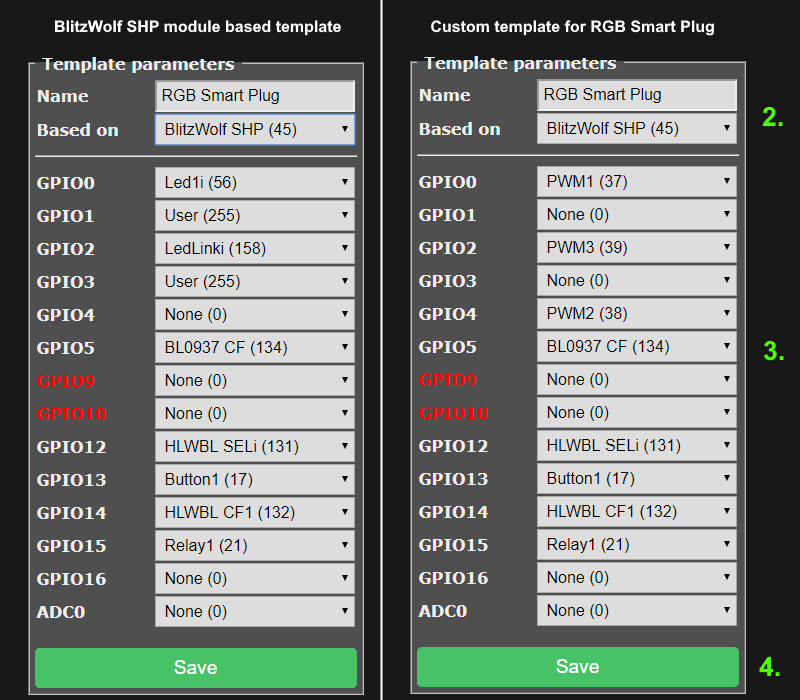Image resolution: width=800 pixels, height=700 pixels.
Task: Open the red GPIO9 dropdown in the left panel
Action: (255, 380)
